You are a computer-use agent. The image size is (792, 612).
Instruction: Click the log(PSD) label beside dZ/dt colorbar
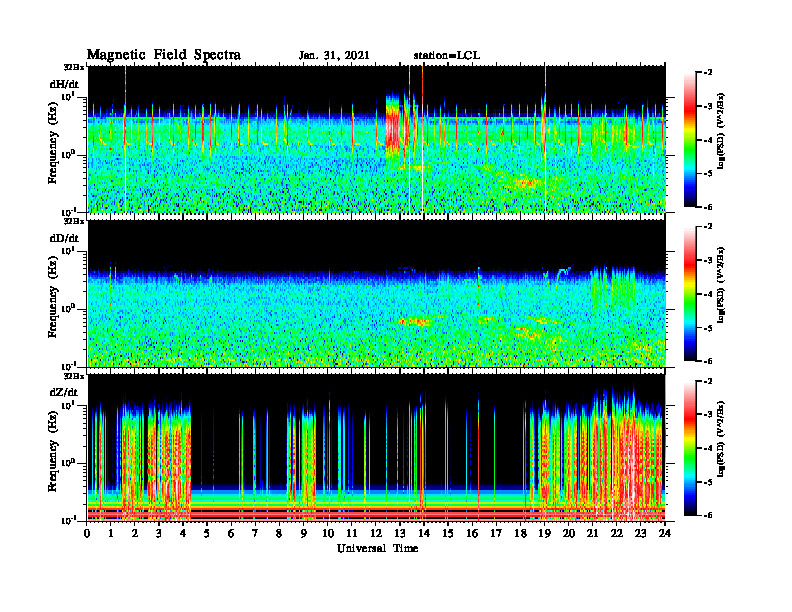click(x=721, y=439)
